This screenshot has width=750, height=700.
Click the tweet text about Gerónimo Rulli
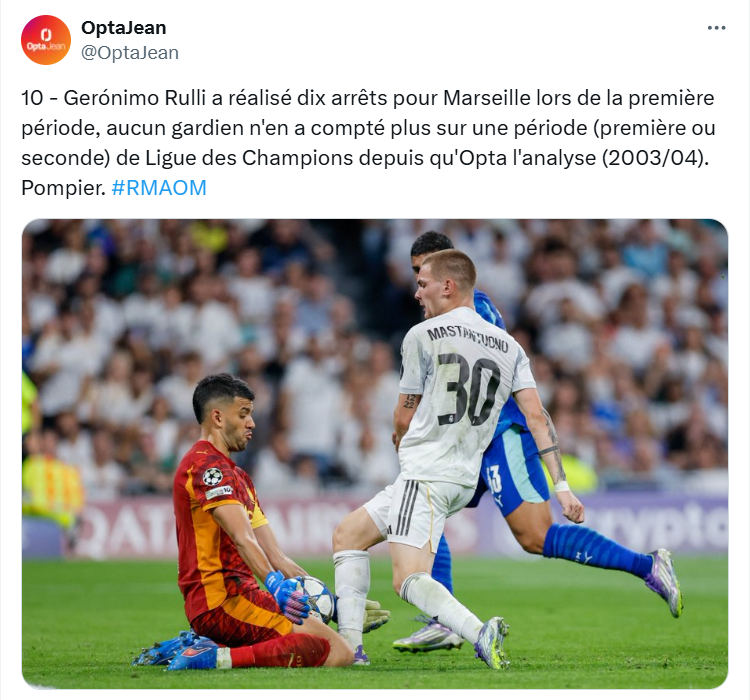368,143
